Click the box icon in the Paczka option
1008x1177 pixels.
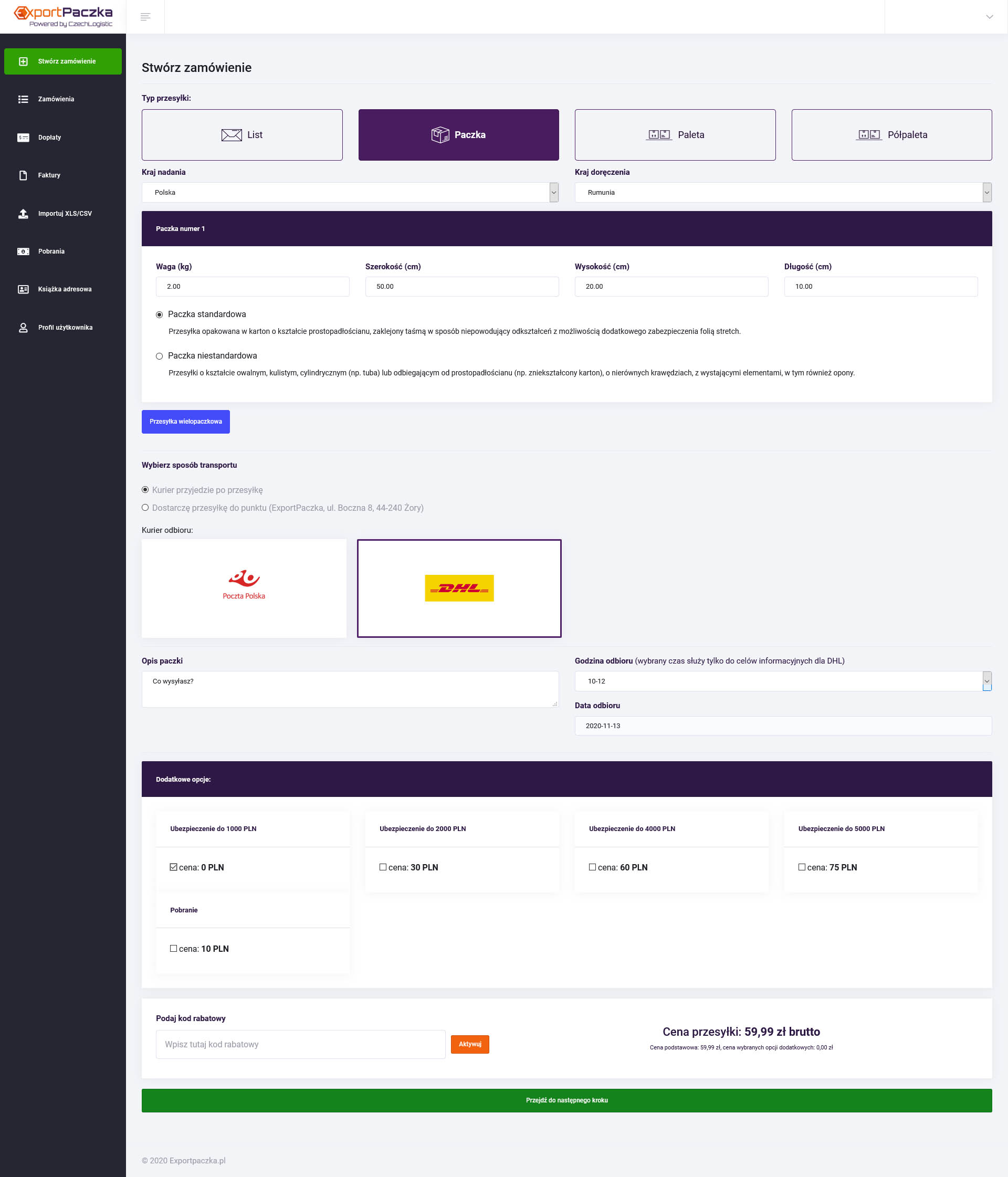[440, 135]
